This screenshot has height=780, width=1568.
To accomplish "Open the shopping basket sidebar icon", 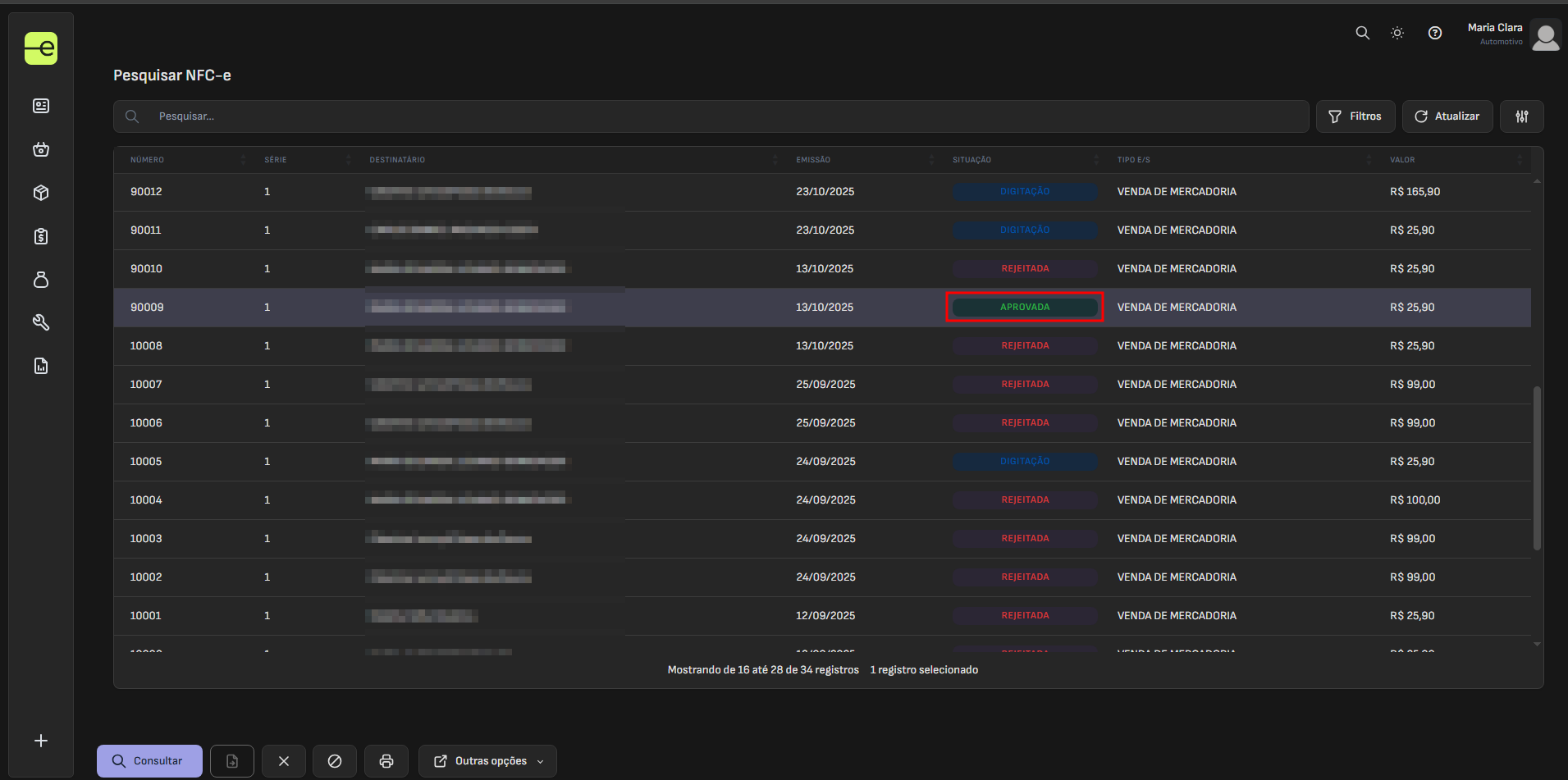I will [41, 149].
